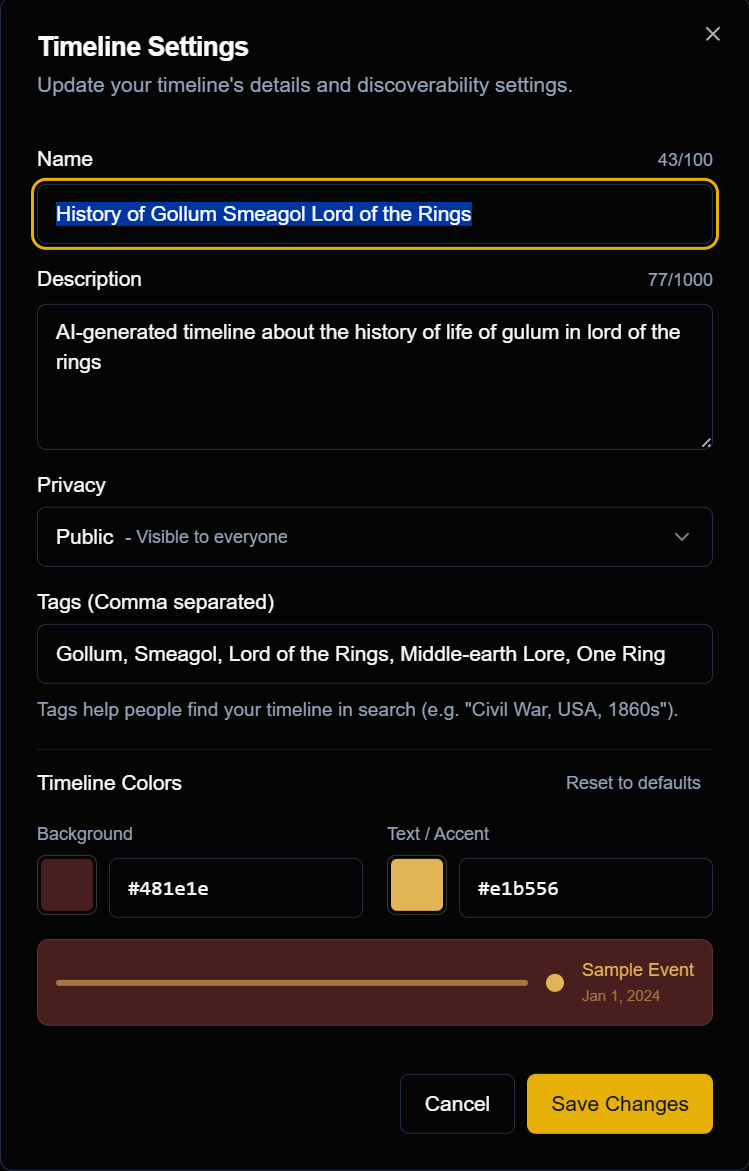The image size is (749, 1171).
Task: Click the Sample Event marker dot
Action: (554, 983)
